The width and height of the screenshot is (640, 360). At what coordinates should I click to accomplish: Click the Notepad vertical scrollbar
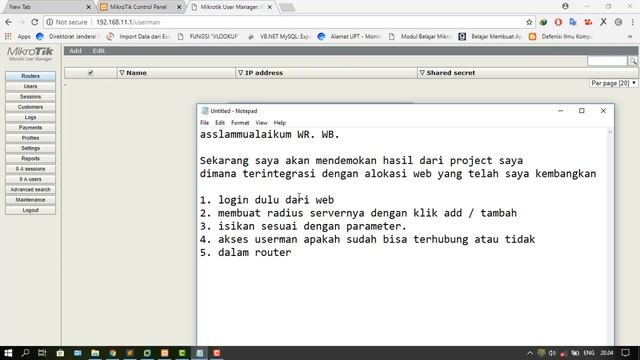(610, 237)
